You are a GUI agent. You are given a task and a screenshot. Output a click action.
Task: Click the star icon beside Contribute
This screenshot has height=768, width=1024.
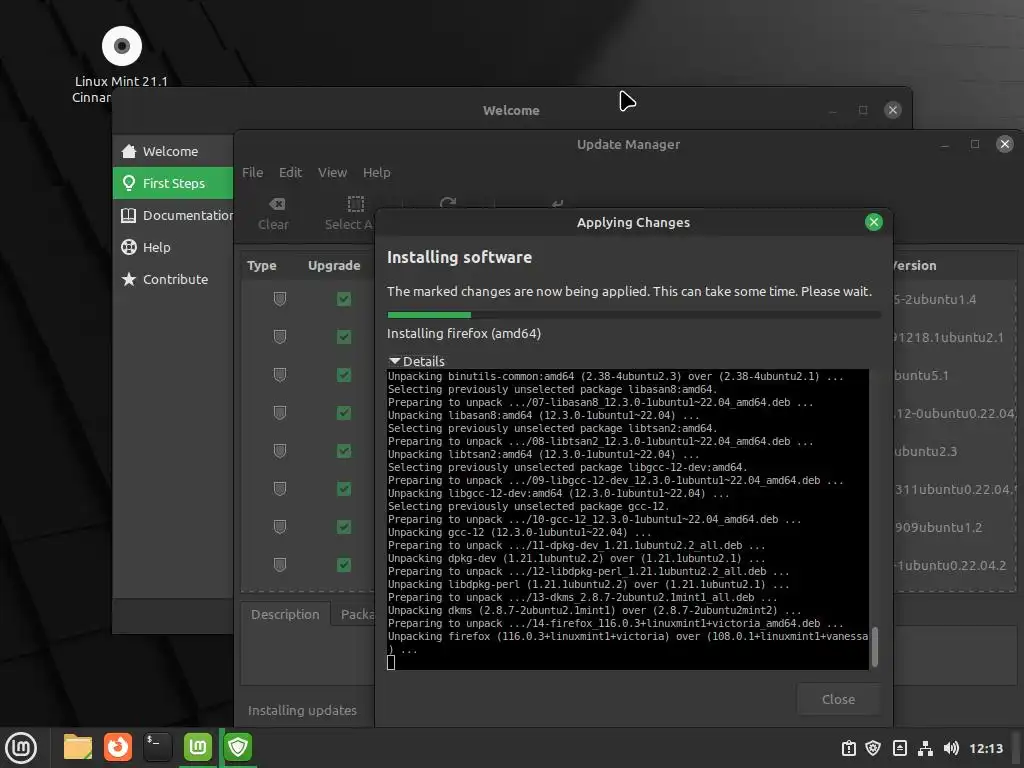pyautogui.click(x=129, y=279)
